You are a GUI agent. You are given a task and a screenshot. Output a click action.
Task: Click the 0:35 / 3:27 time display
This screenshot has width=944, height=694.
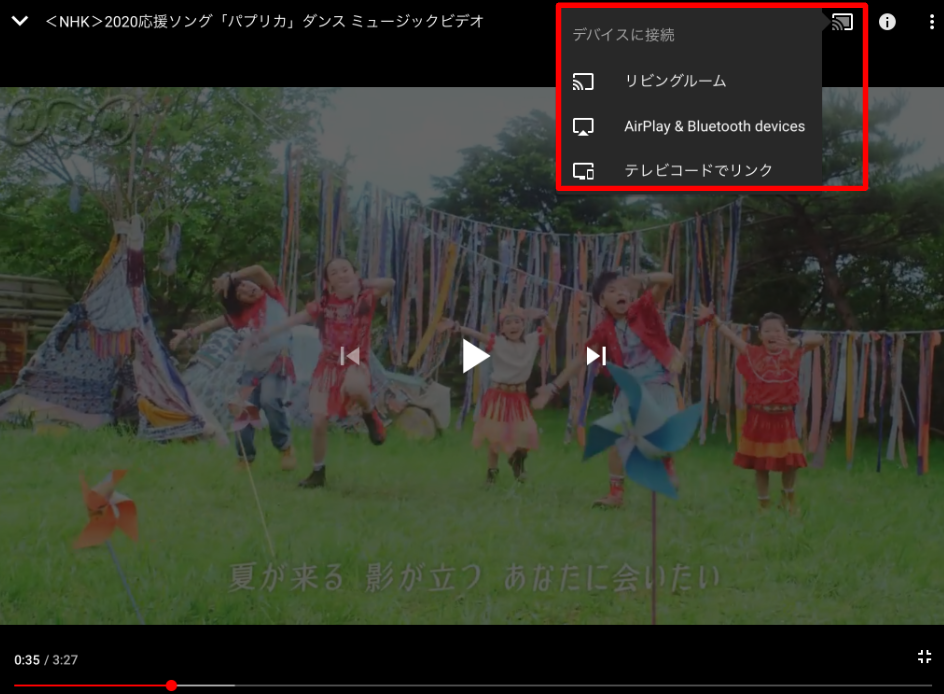pyautogui.click(x=46, y=660)
